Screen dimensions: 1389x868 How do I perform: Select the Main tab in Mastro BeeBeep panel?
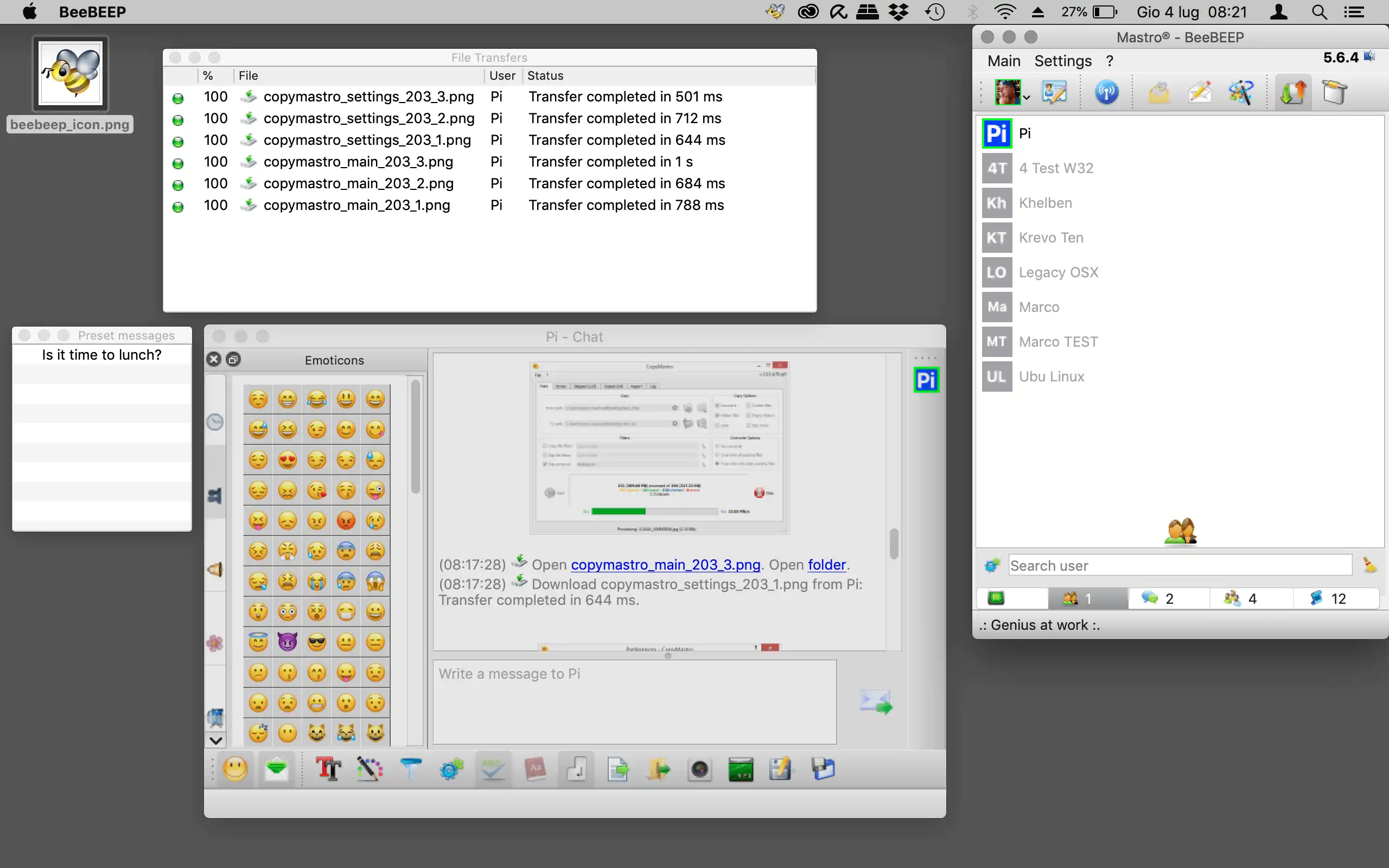(1003, 60)
